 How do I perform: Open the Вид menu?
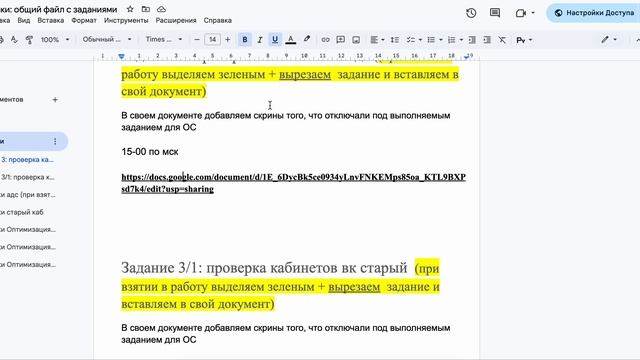click(x=24, y=20)
